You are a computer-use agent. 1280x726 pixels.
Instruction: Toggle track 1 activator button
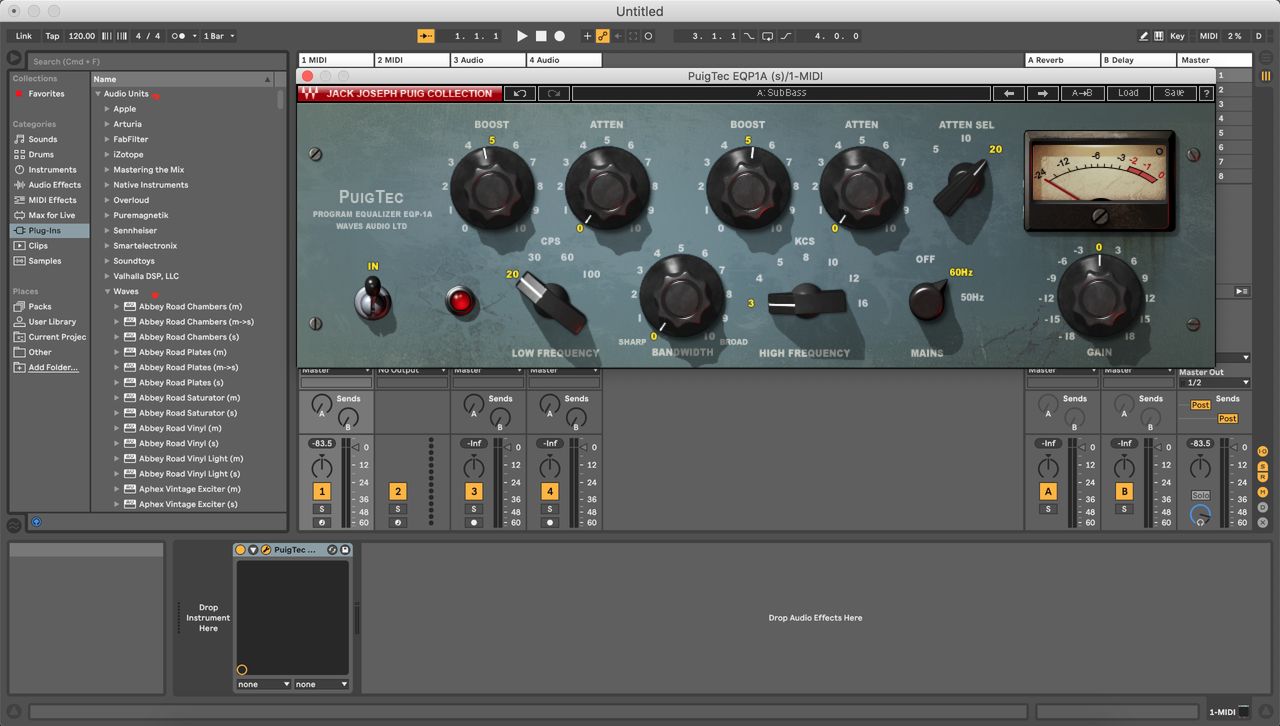click(x=322, y=491)
